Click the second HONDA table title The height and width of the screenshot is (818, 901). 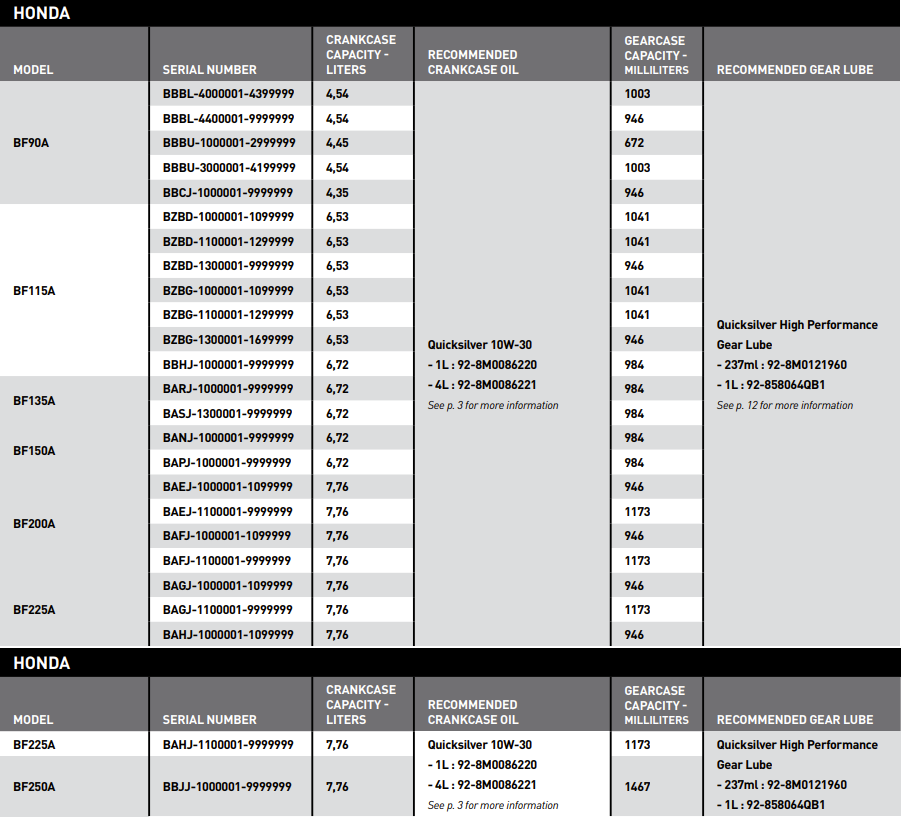pos(41,663)
